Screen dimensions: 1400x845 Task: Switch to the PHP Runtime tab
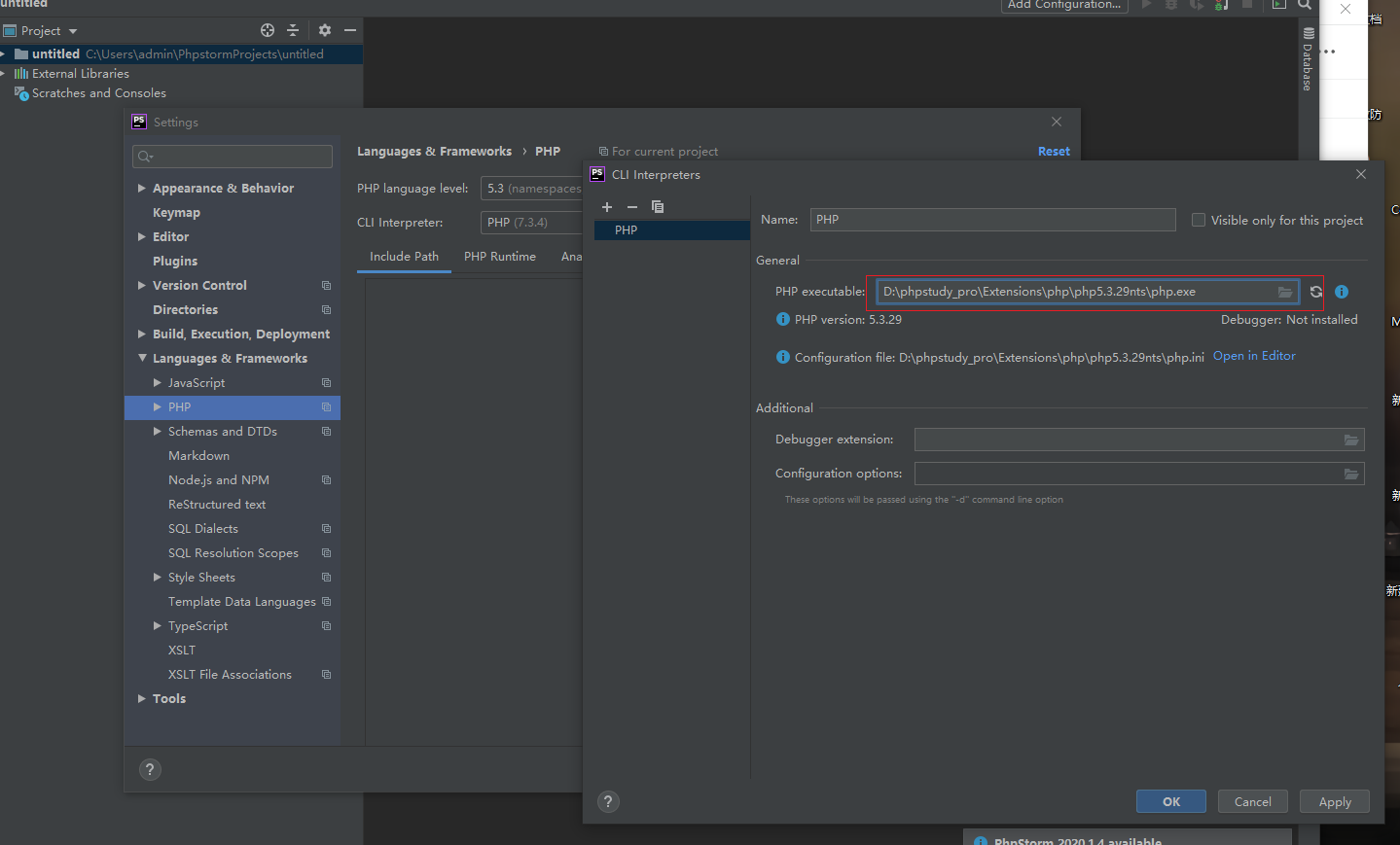point(499,257)
